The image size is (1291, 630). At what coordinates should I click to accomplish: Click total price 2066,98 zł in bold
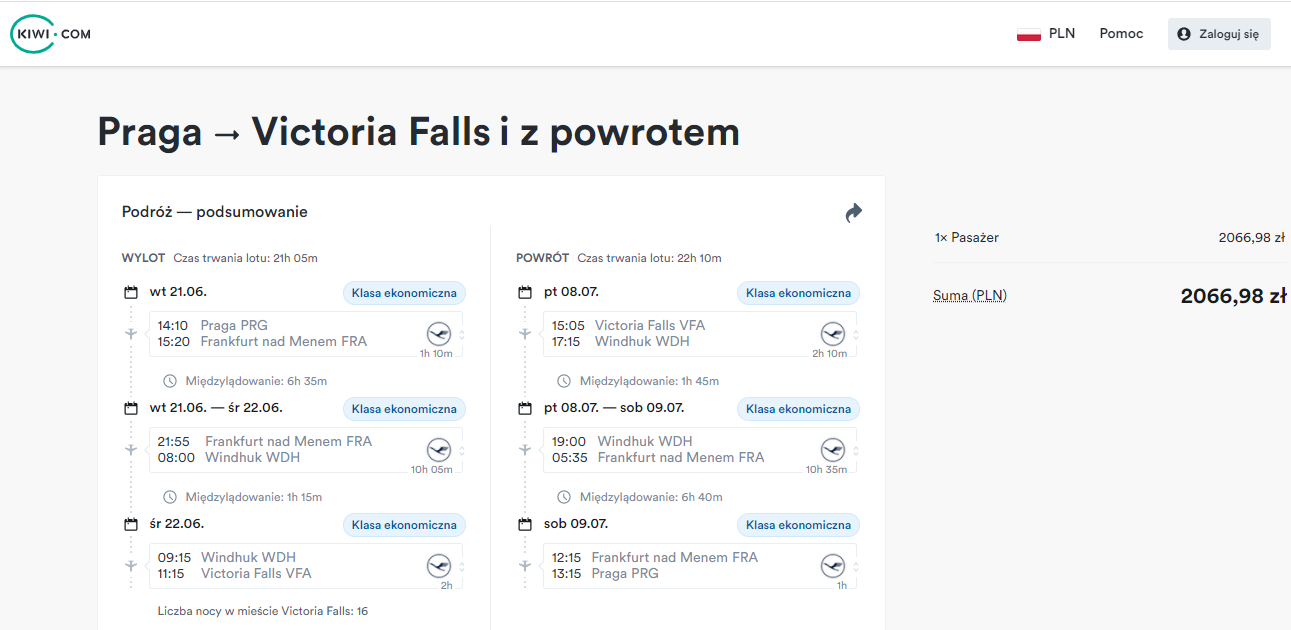coord(1233,296)
